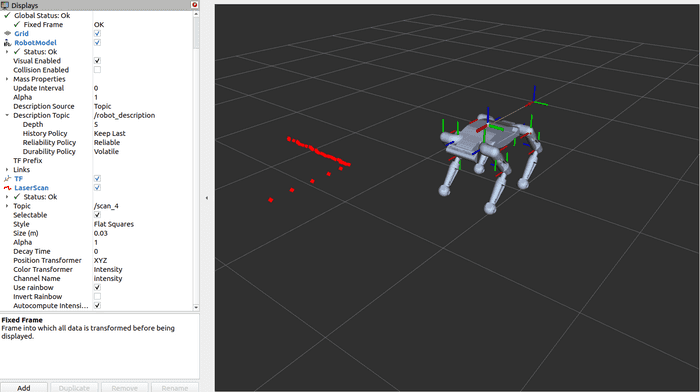The width and height of the screenshot is (700, 392).
Task: Toggle the Autocompute Intensity checkbox
Action: pyautogui.click(x=97, y=306)
